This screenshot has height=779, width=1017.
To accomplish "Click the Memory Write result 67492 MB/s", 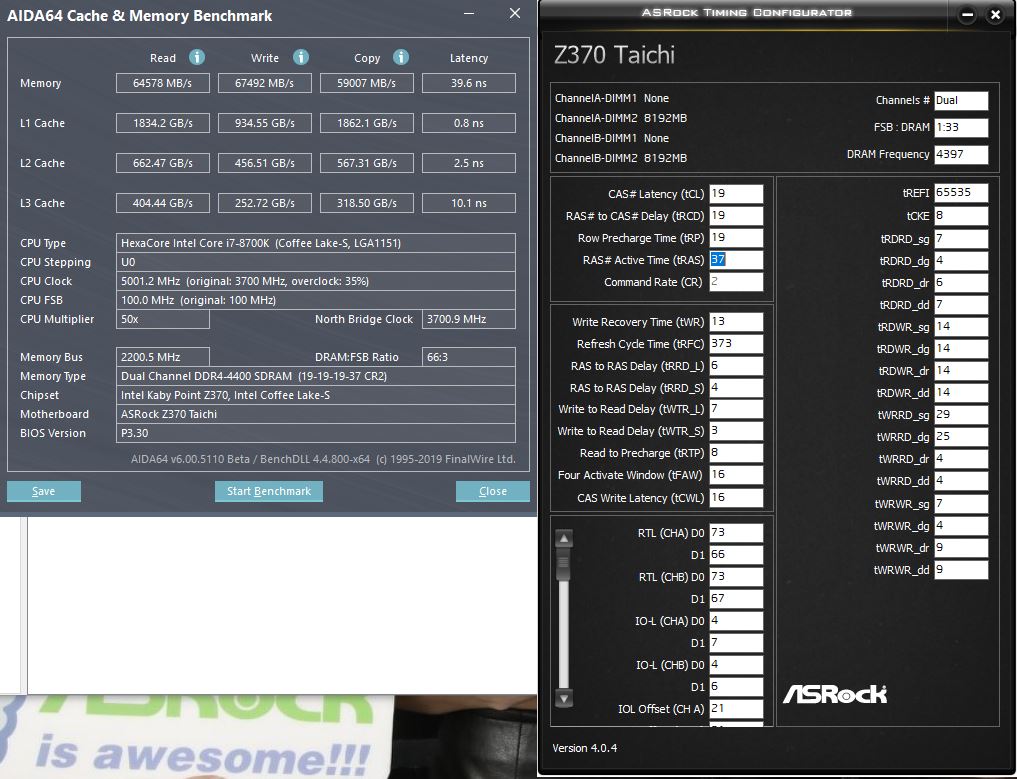I will tap(265, 83).
